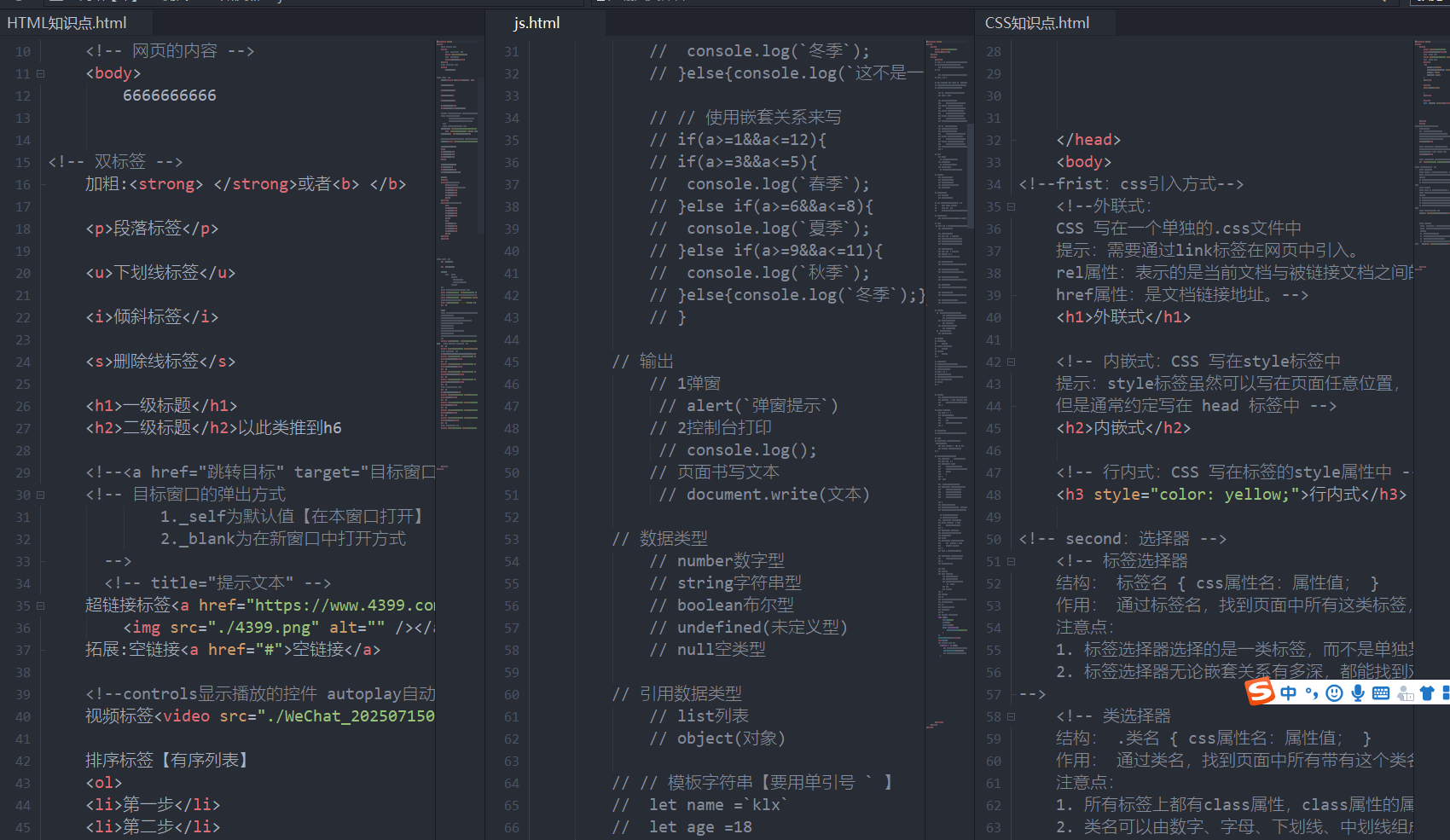Click the 拓展:空链接 anchor line
The height and width of the screenshot is (840, 1450).
233,650
